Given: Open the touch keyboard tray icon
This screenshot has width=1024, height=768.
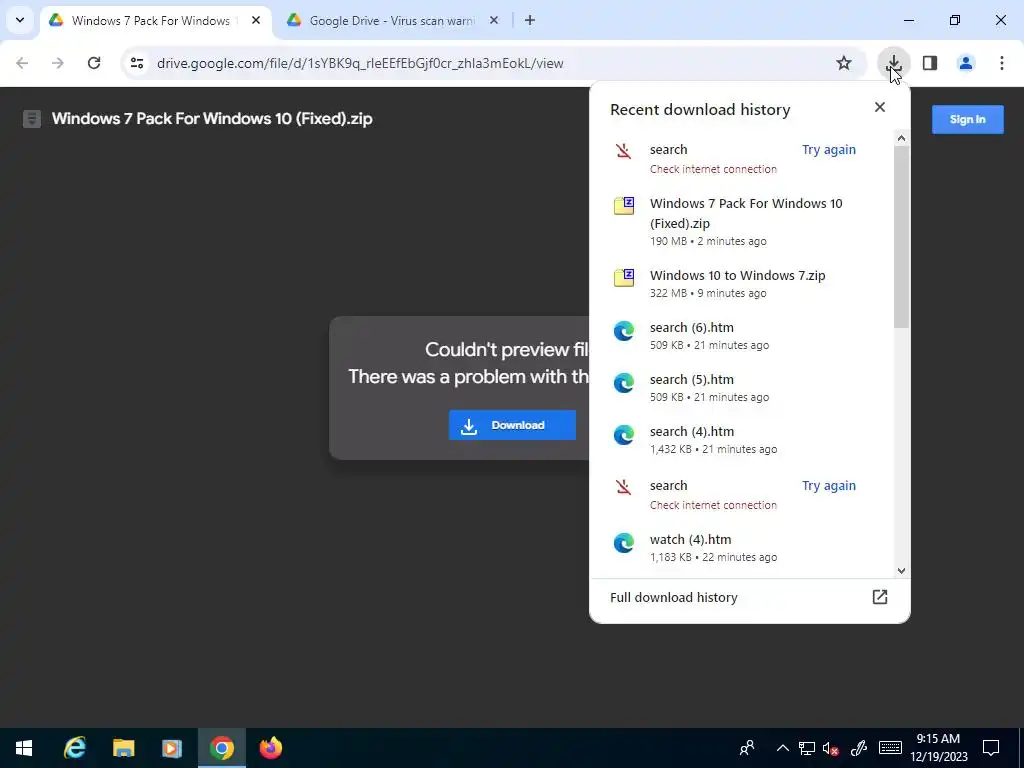Looking at the screenshot, I should 890,748.
